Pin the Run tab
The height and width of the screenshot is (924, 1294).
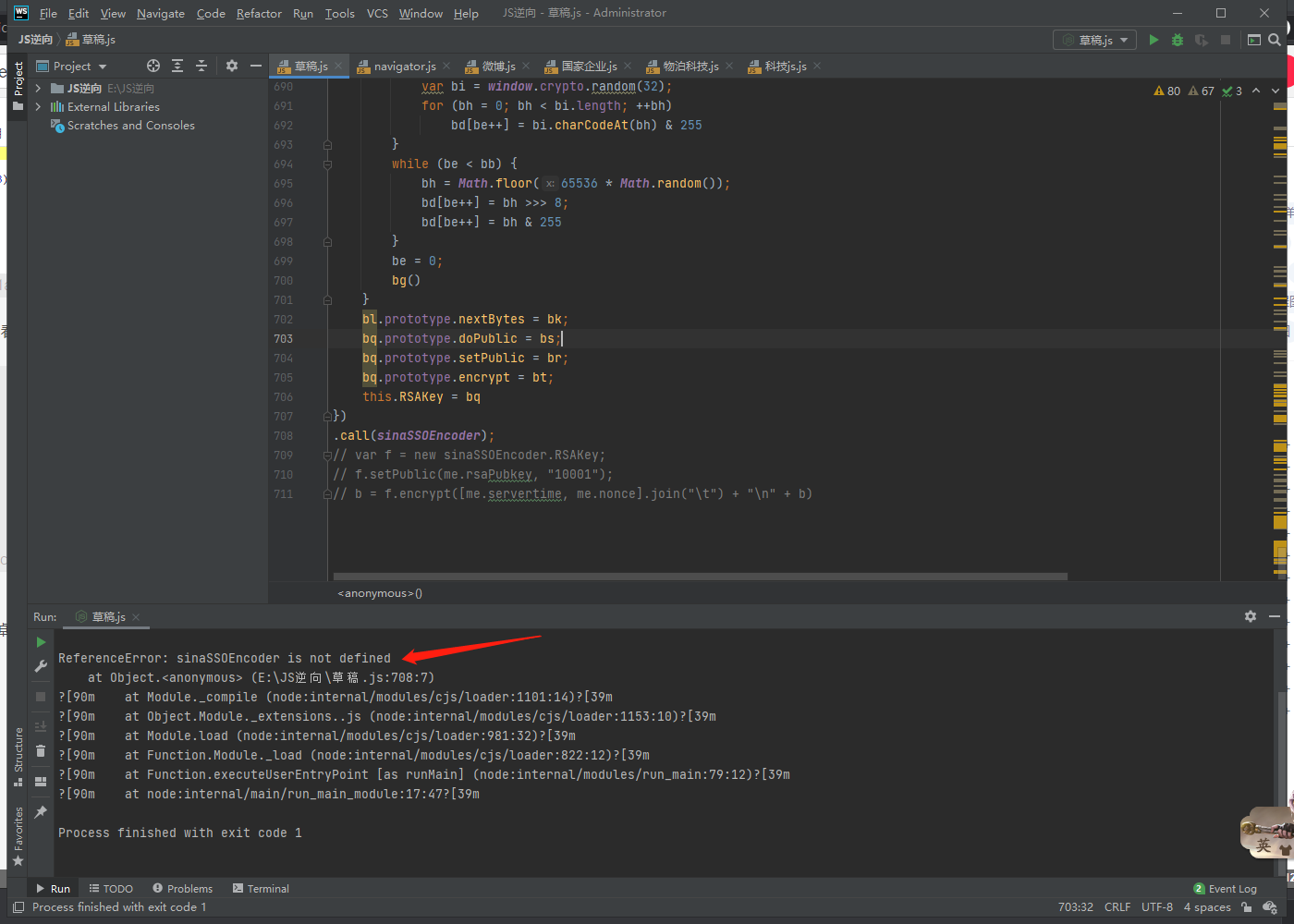click(x=41, y=812)
